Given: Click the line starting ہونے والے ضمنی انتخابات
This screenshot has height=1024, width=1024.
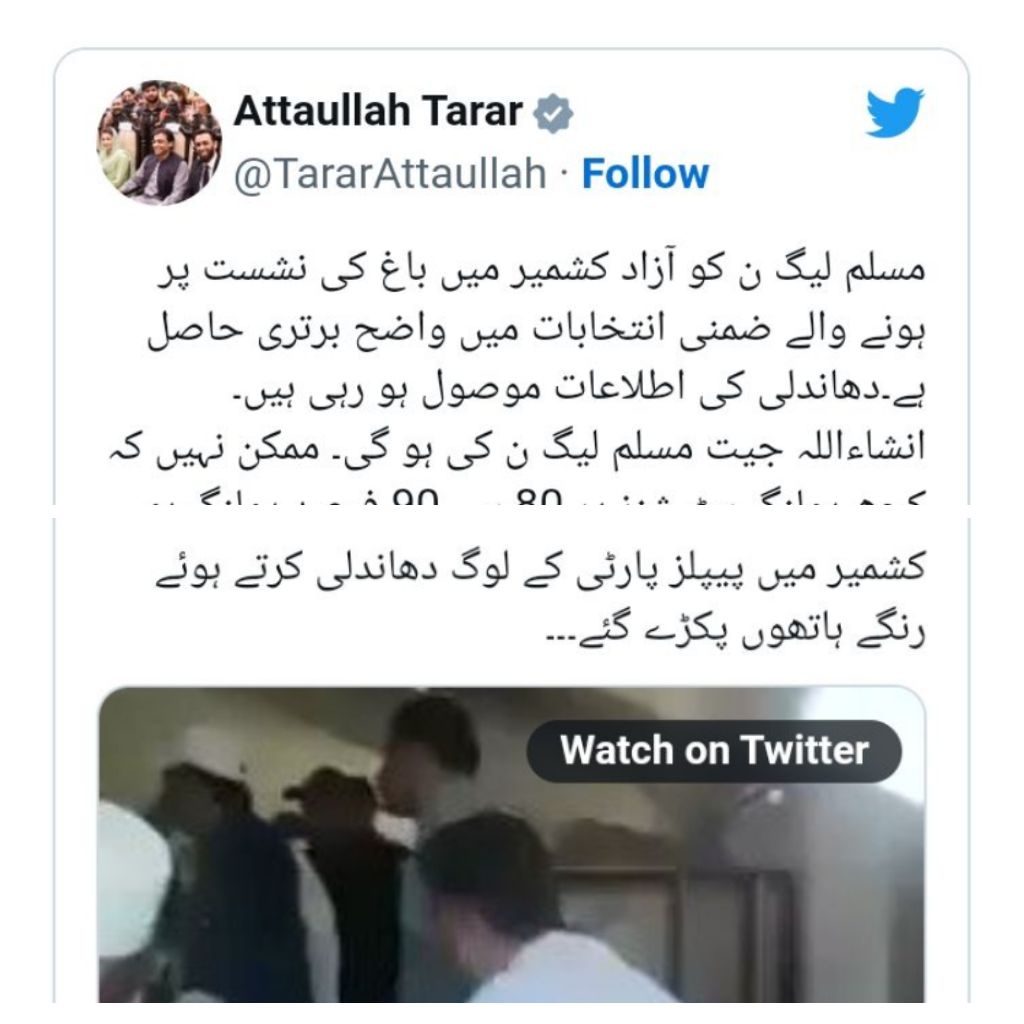Looking at the screenshot, I should coord(536,330).
